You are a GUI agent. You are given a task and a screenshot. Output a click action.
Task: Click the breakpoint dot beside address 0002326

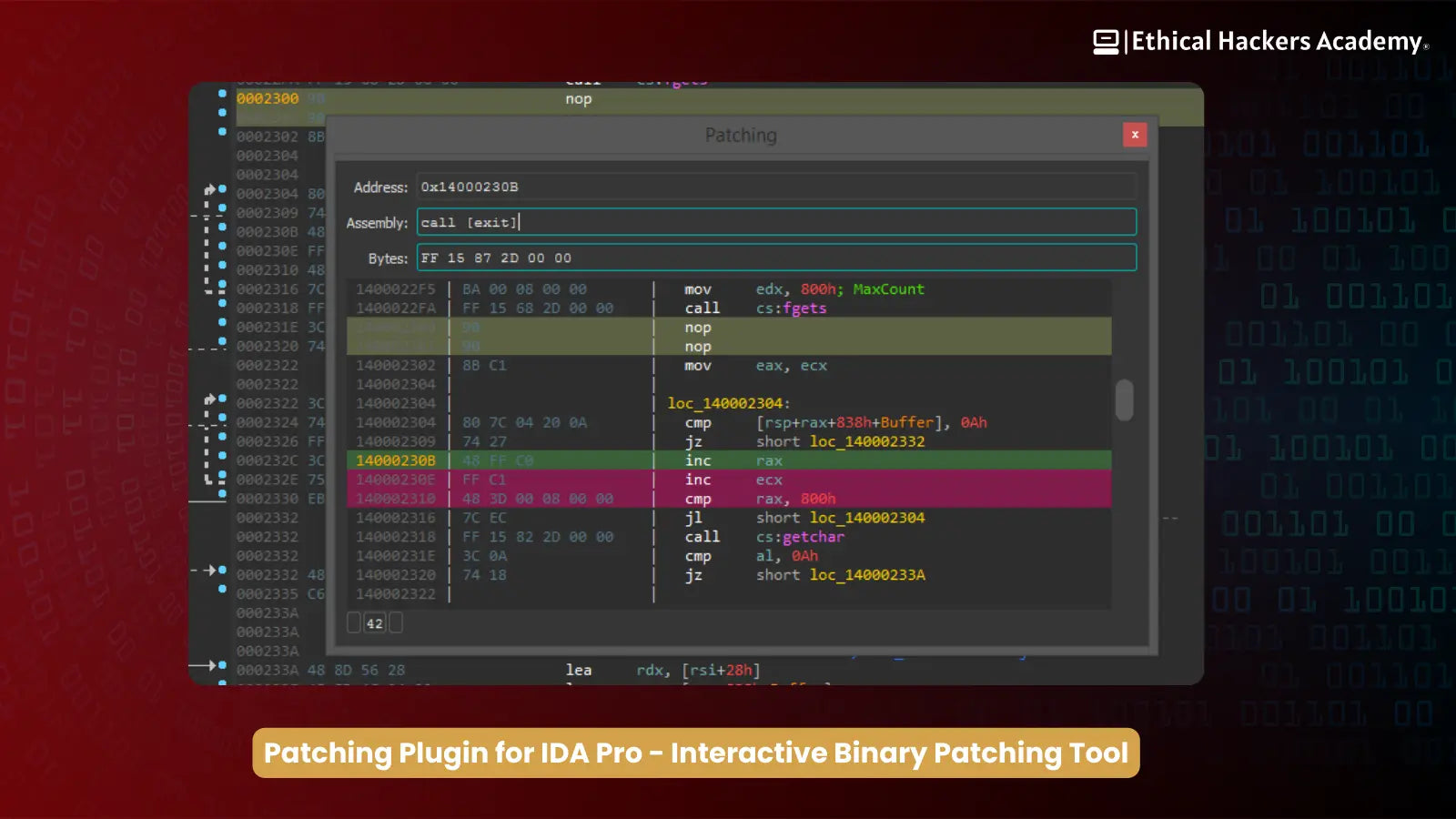222,437
